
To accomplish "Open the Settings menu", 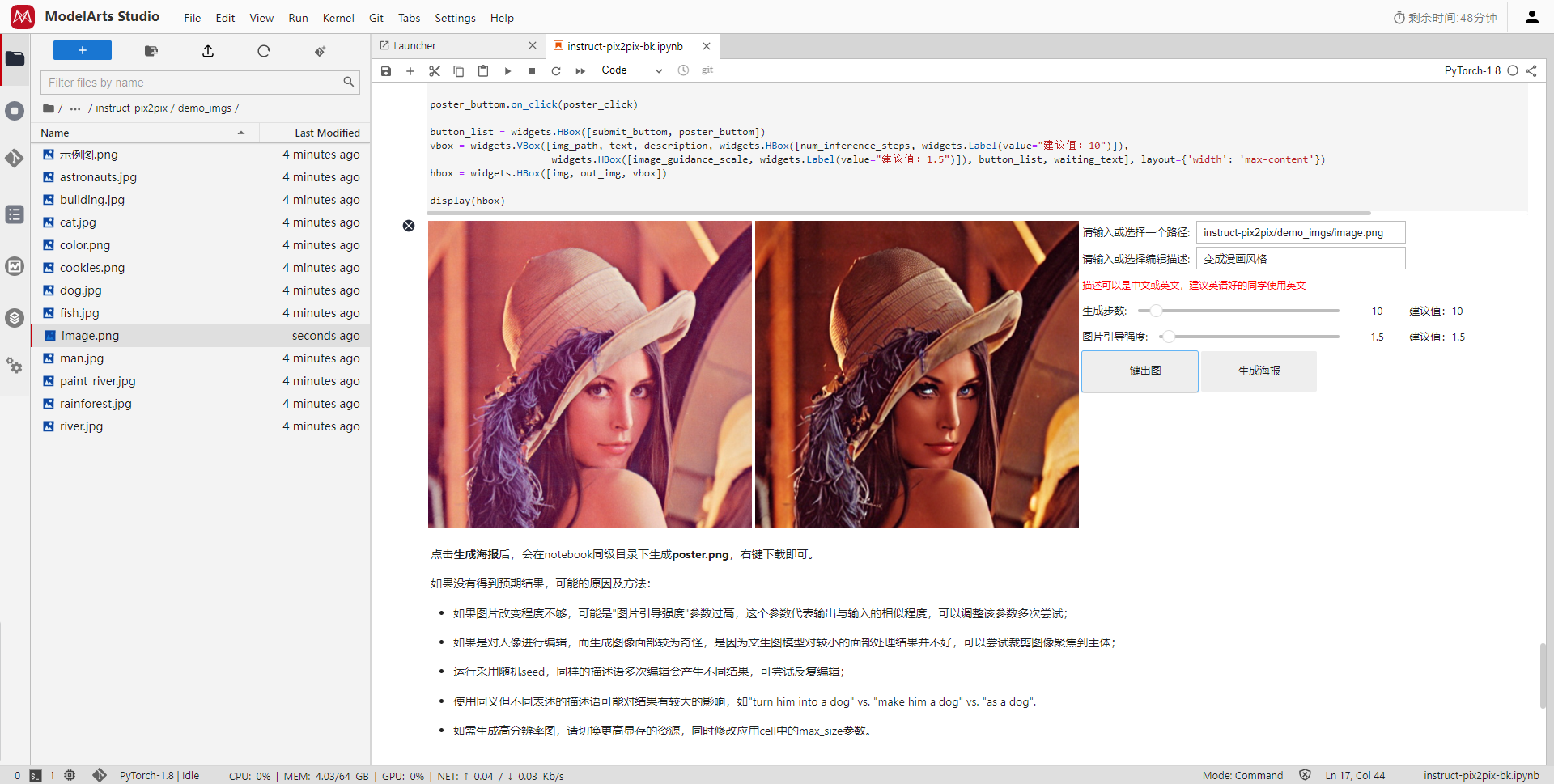I will pyautogui.click(x=456, y=18).
